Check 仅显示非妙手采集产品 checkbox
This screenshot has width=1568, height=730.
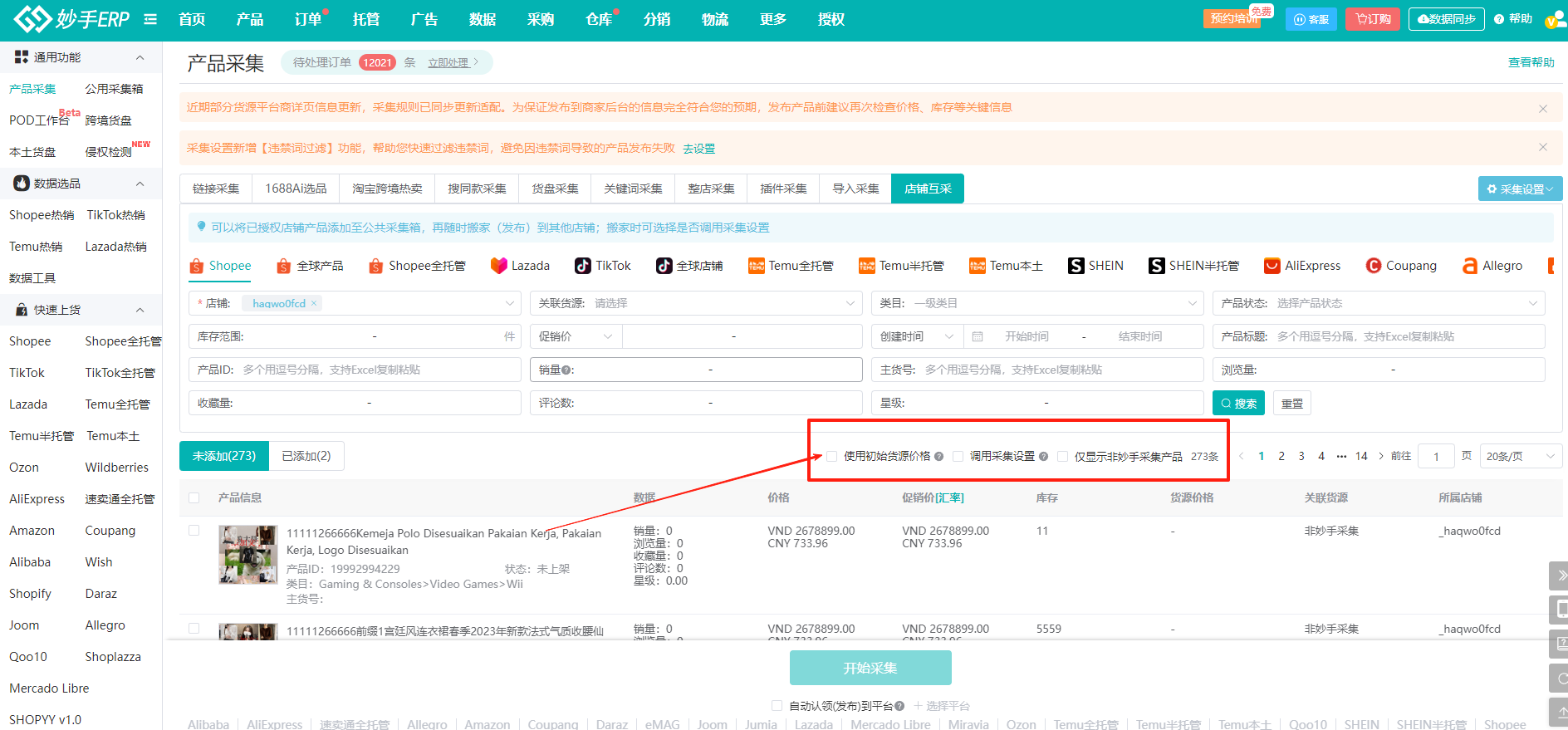(1062, 456)
